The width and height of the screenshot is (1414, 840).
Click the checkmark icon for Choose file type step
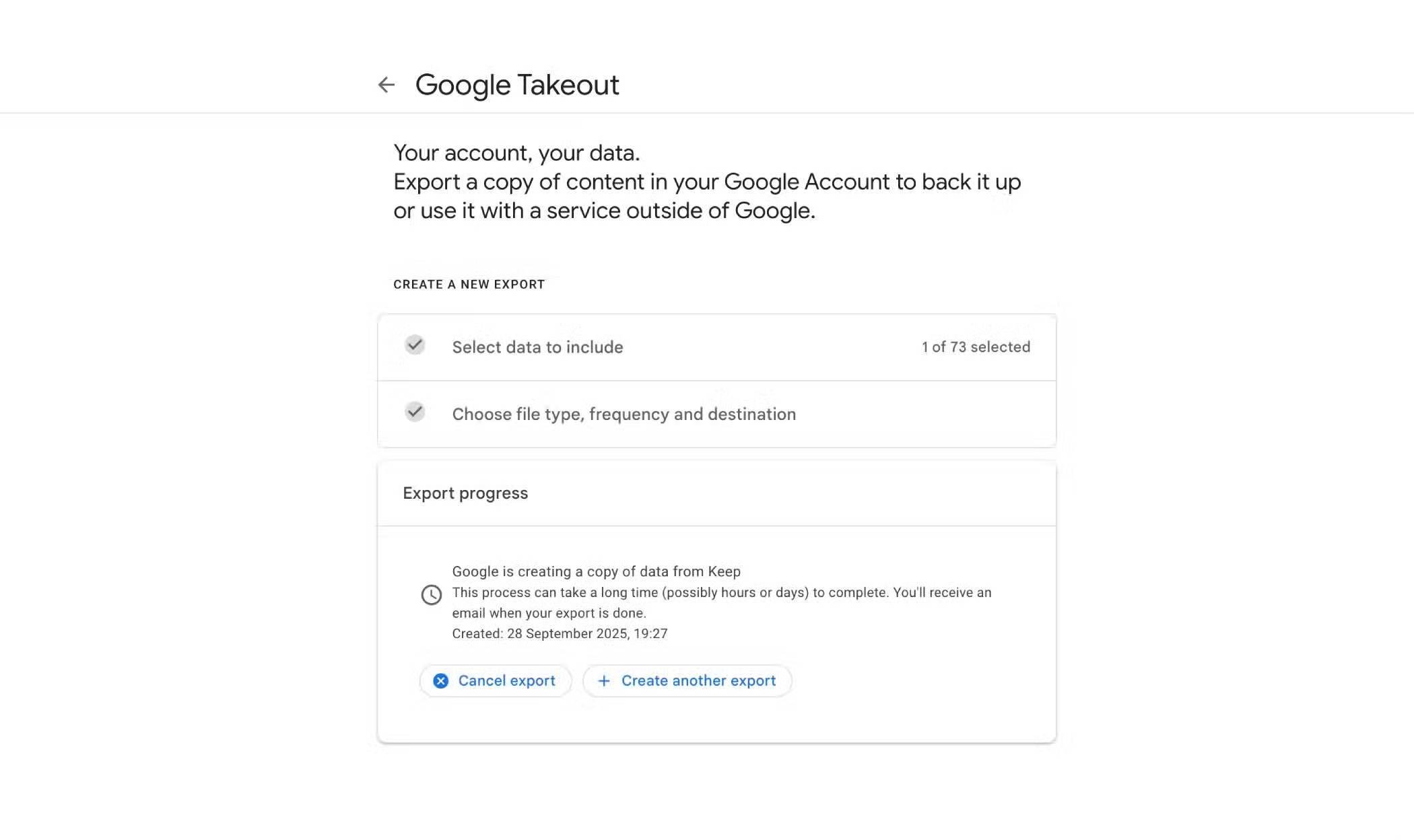[415, 411]
